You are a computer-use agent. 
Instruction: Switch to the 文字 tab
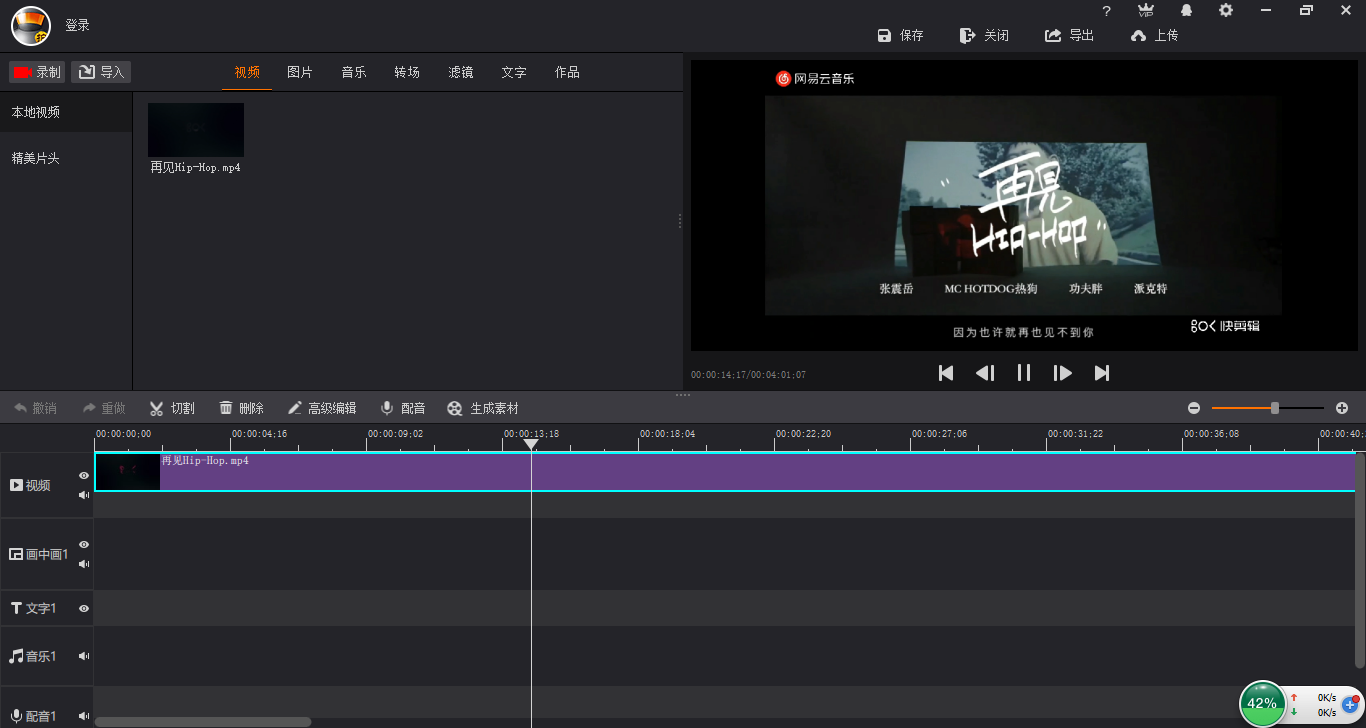click(x=514, y=72)
